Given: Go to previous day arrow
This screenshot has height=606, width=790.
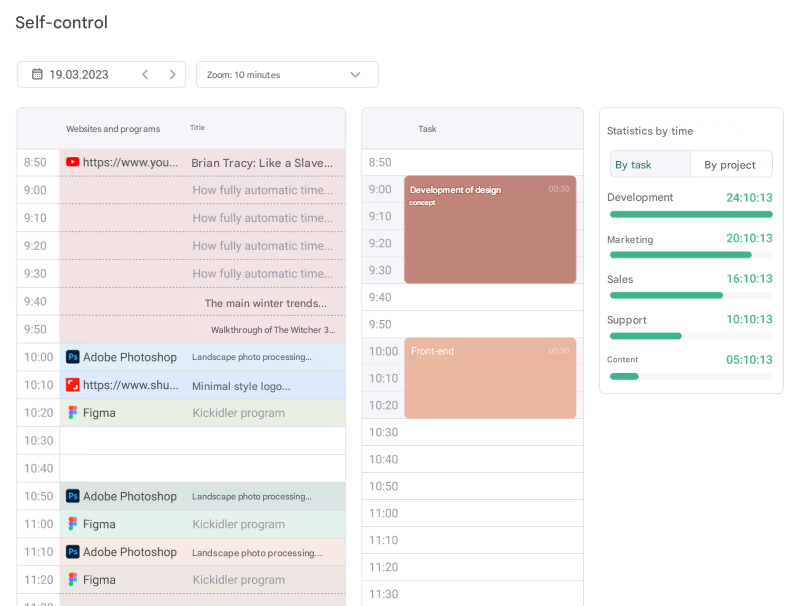Looking at the screenshot, I should coord(145,75).
